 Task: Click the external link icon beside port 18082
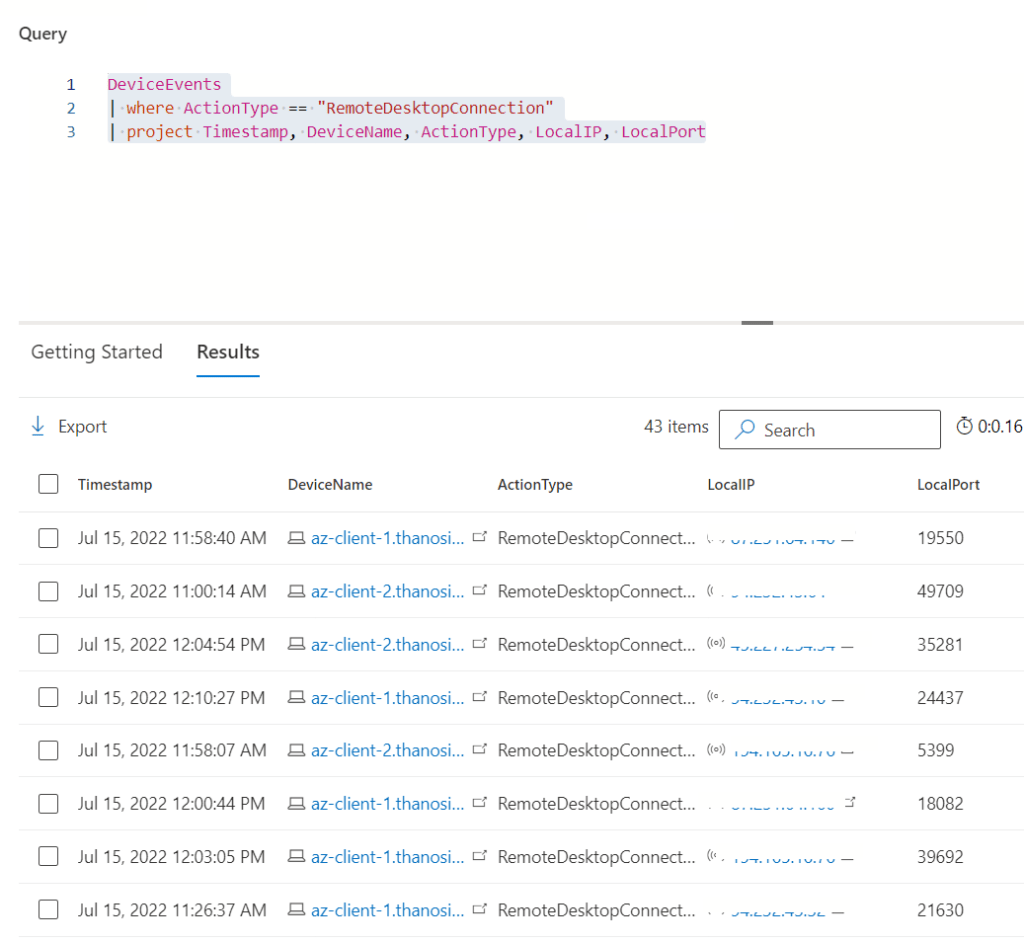coord(850,803)
